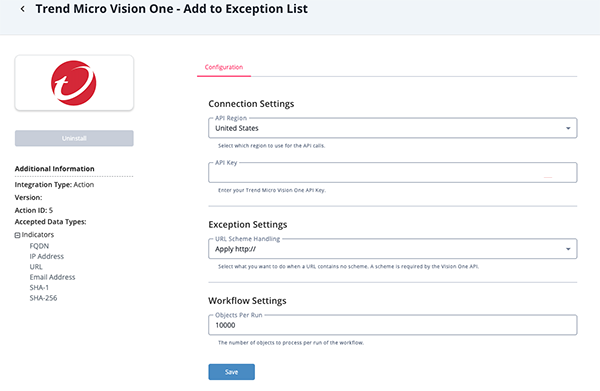
Task: Click the hint about URL containing no scheme
Action: pyautogui.click(x=349, y=267)
